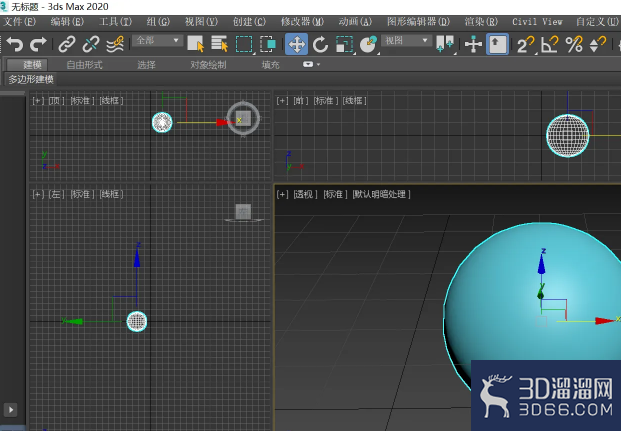
Task: Open the 修改器(M) menu
Action: click(x=302, y=22)
